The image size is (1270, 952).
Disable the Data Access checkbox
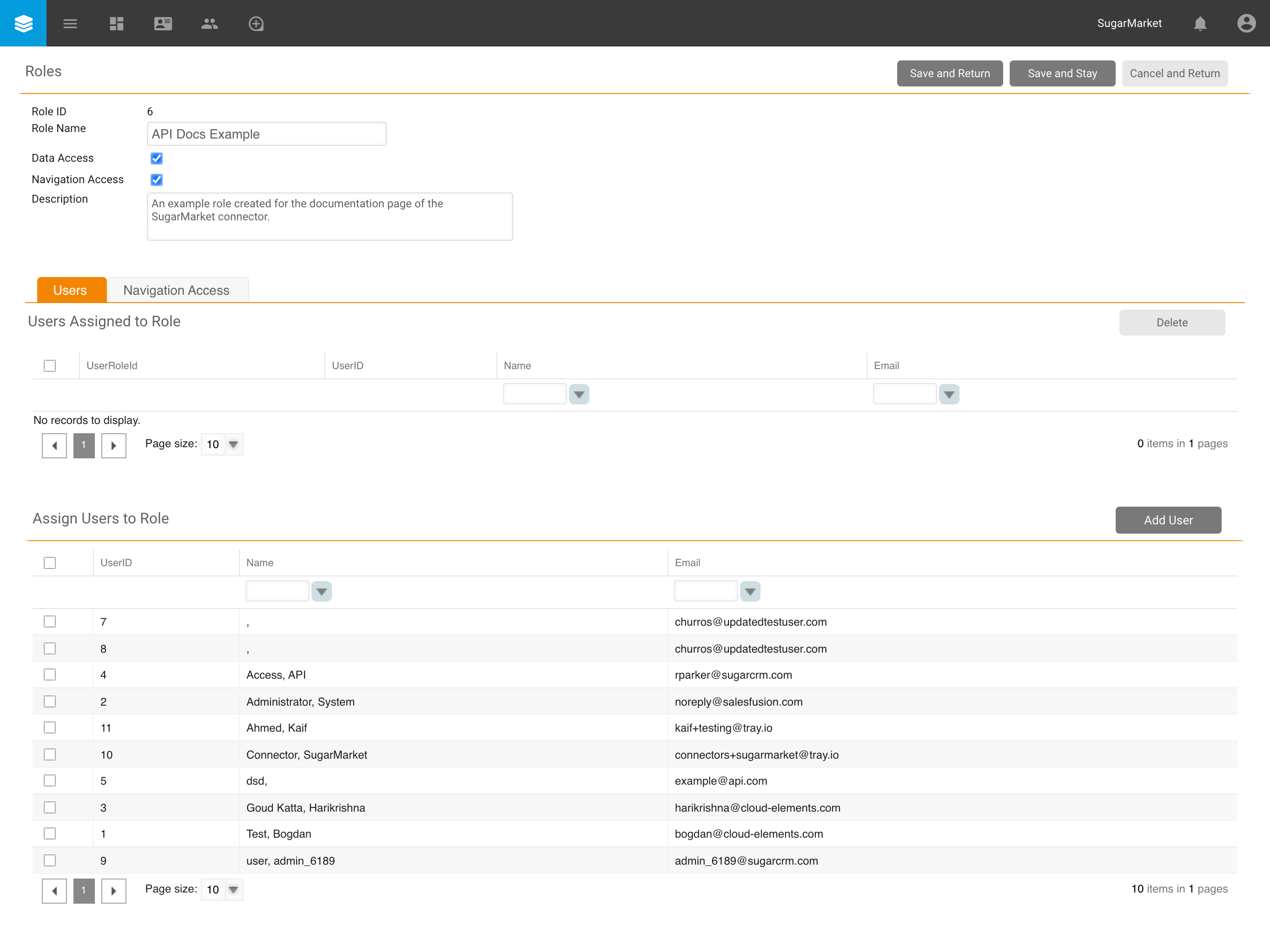tap(156, 159)
